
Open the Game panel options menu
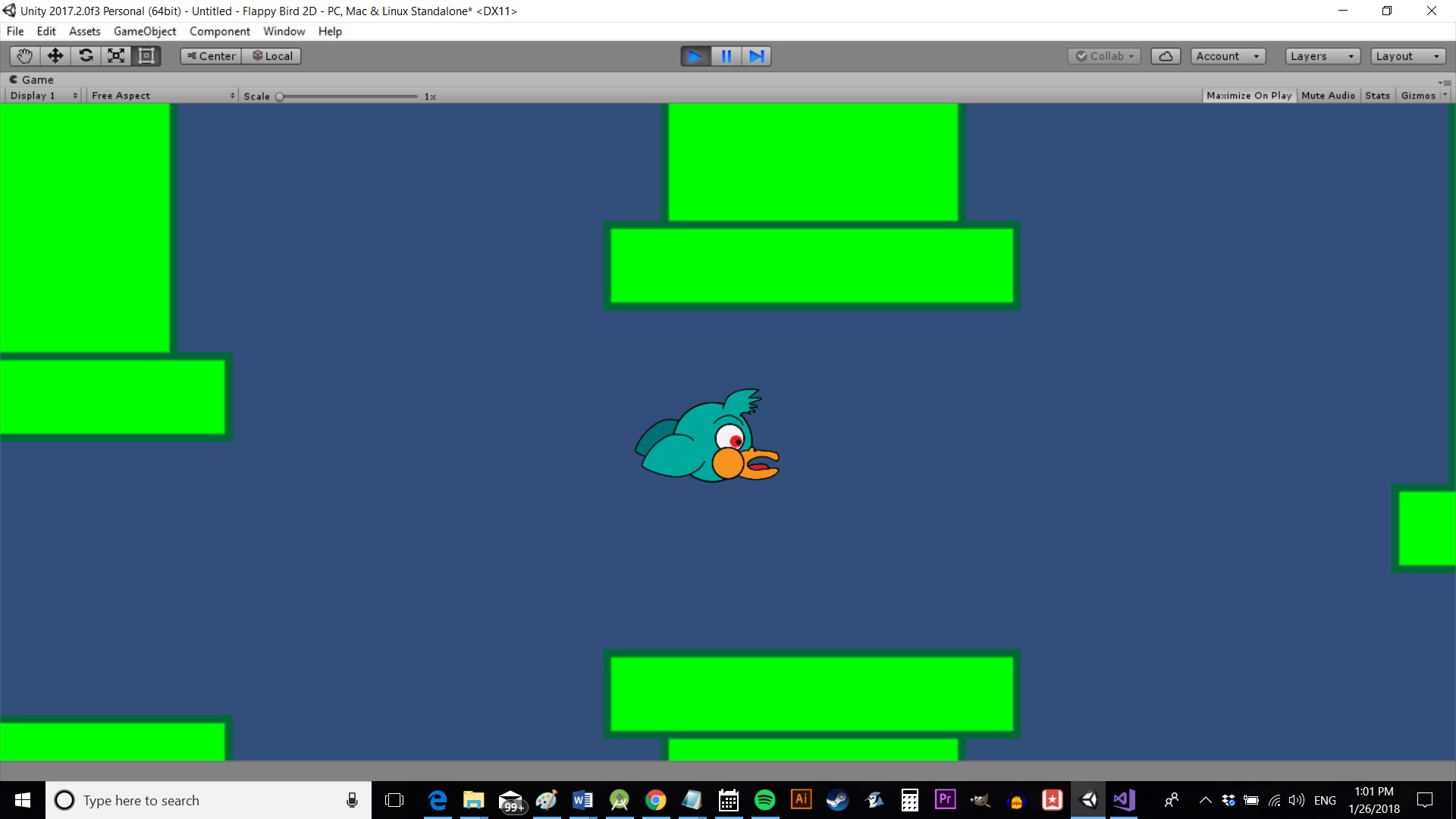pos(1445,82)
